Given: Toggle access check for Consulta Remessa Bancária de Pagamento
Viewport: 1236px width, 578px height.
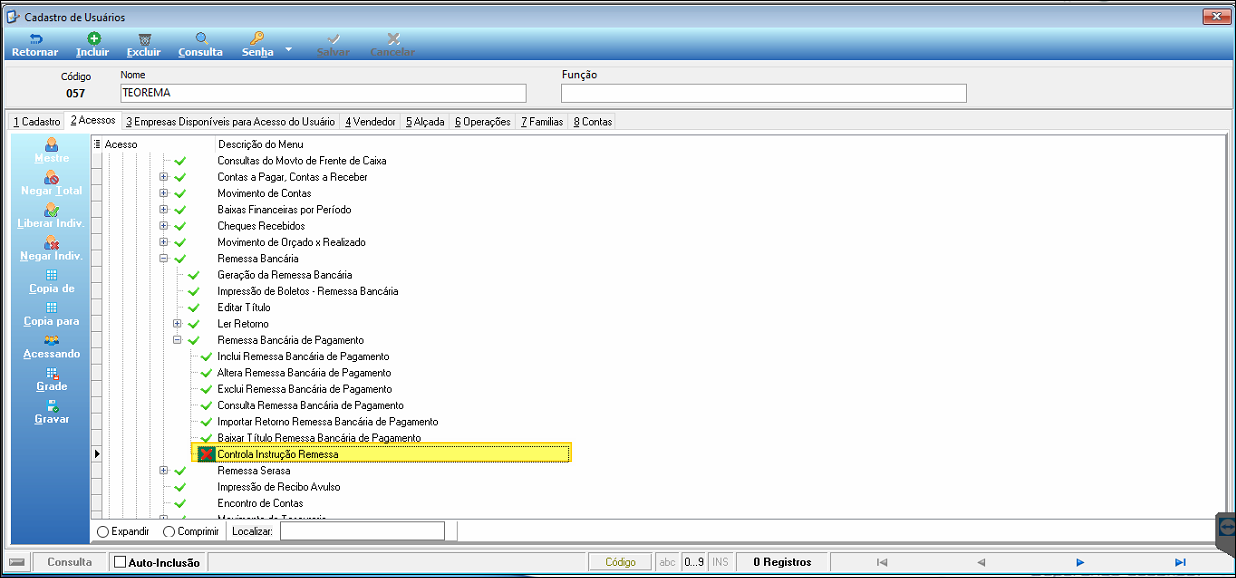Looking at the screenshot, I should click(206, 405).
